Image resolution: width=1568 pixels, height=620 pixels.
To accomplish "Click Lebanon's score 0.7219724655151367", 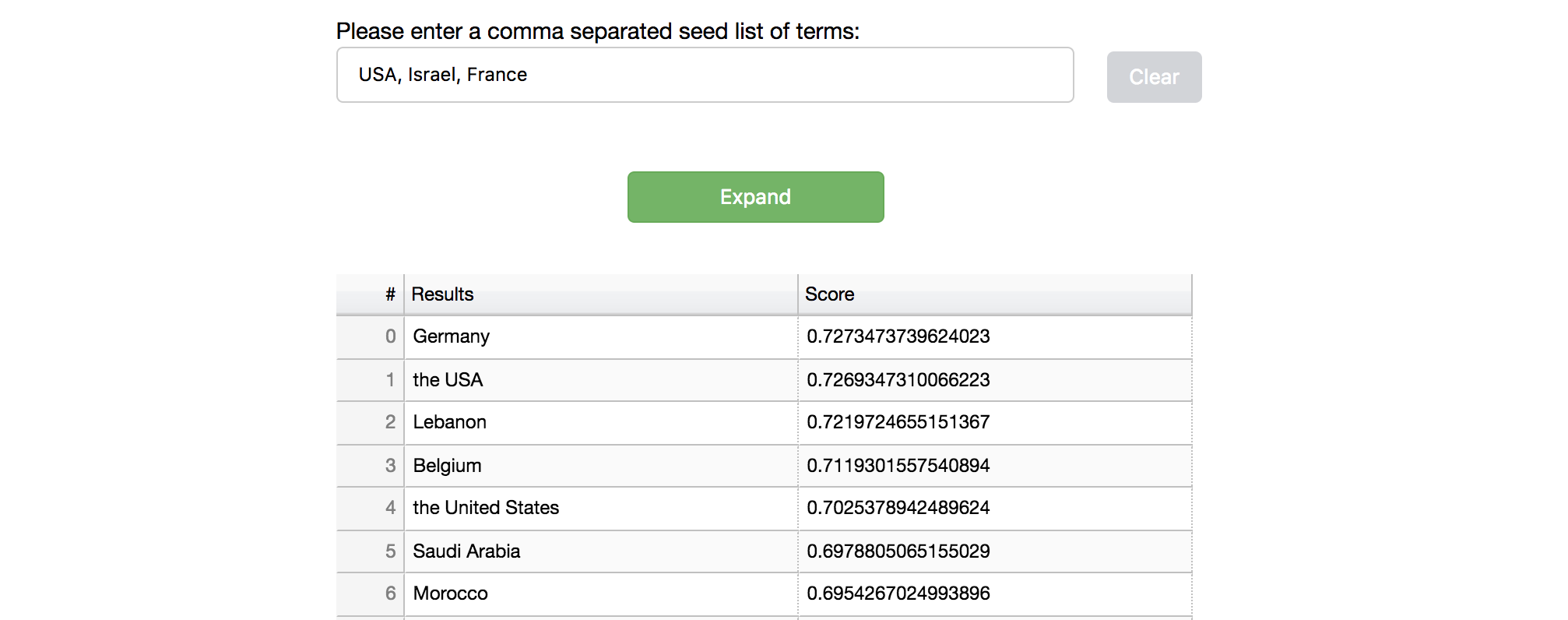I will (x=898, y=422).
